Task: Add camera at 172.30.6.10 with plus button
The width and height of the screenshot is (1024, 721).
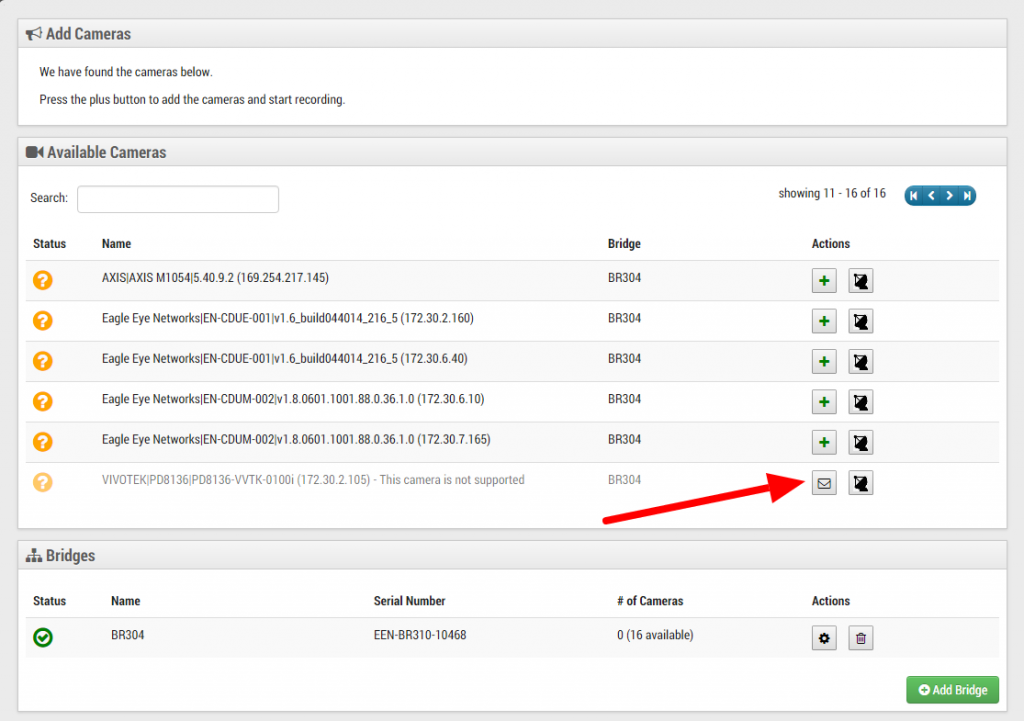Action: click(824, 402)
